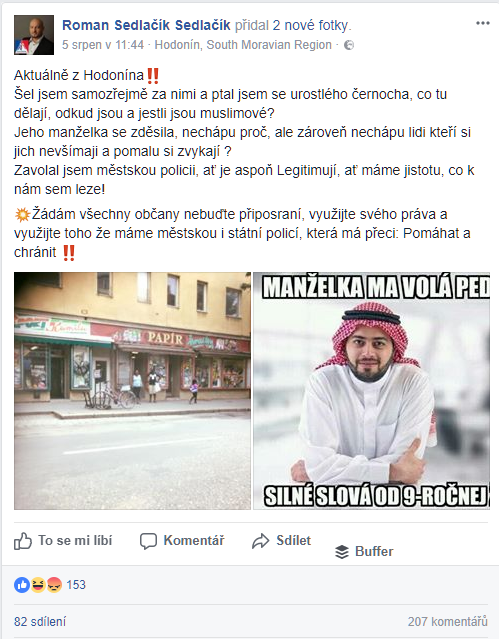The width and height of the screenshot is (499, 639).
Task: Open Hodonín, South Moravian Region location
Action: [243, 45]
